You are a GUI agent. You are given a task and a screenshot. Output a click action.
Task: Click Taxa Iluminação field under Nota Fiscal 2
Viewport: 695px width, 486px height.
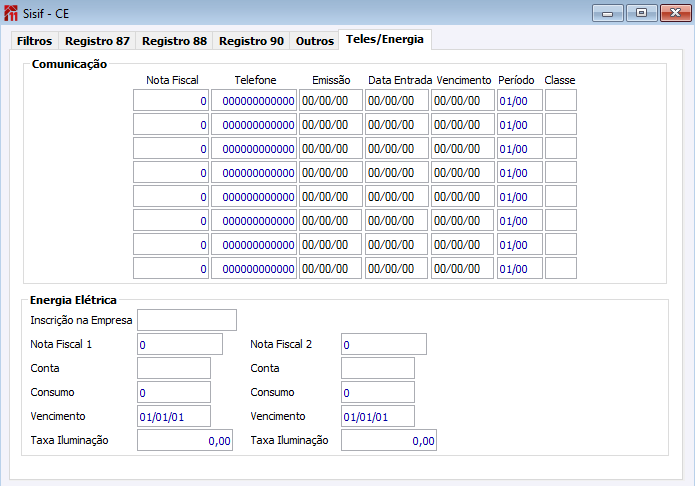tap(389, 440)
